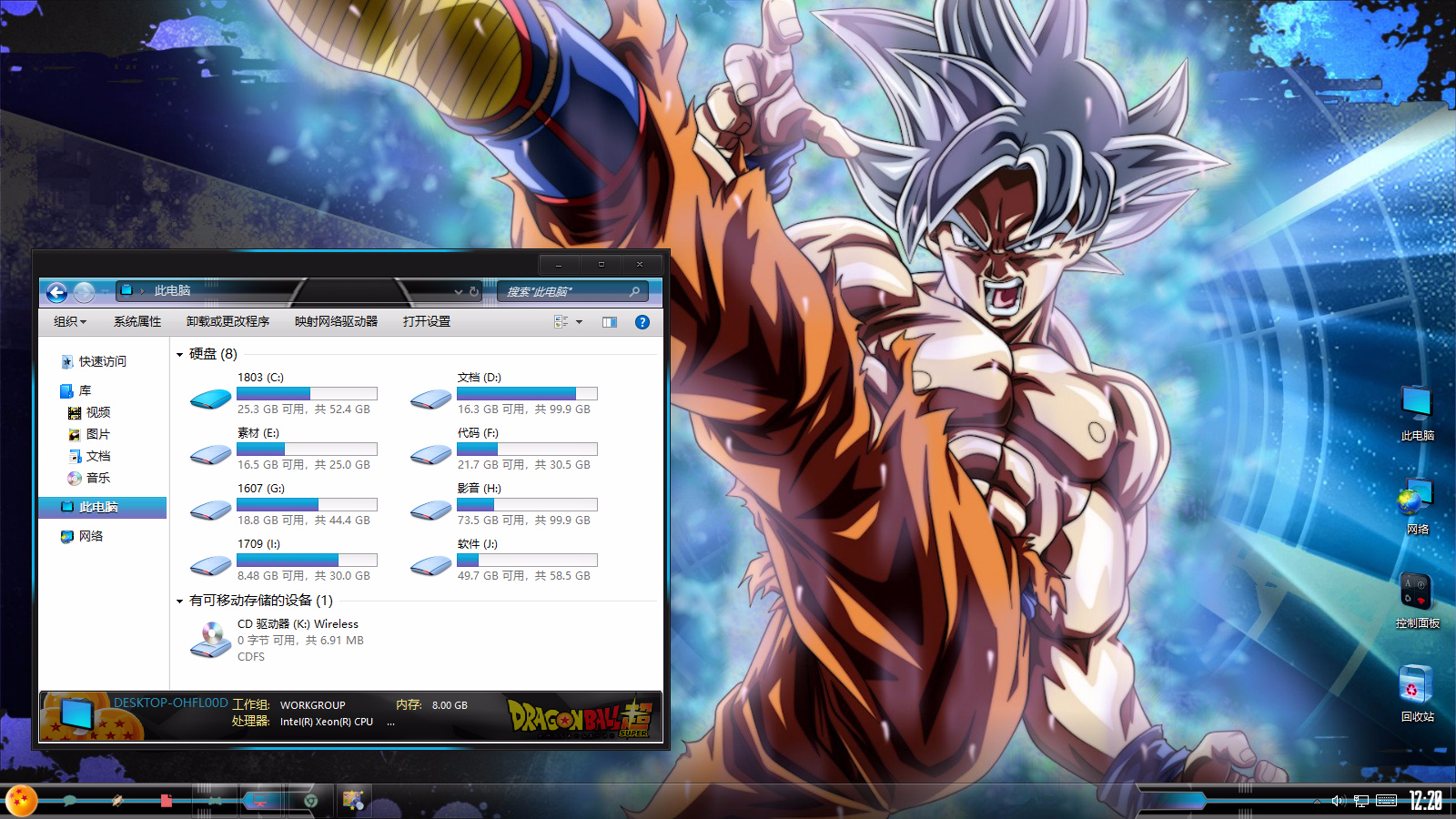Image resolution: width=1456 pixels, height=819 pixels.
Task: Select the 1607 (G:) drive icon
Action: click(x=211, y=509)
